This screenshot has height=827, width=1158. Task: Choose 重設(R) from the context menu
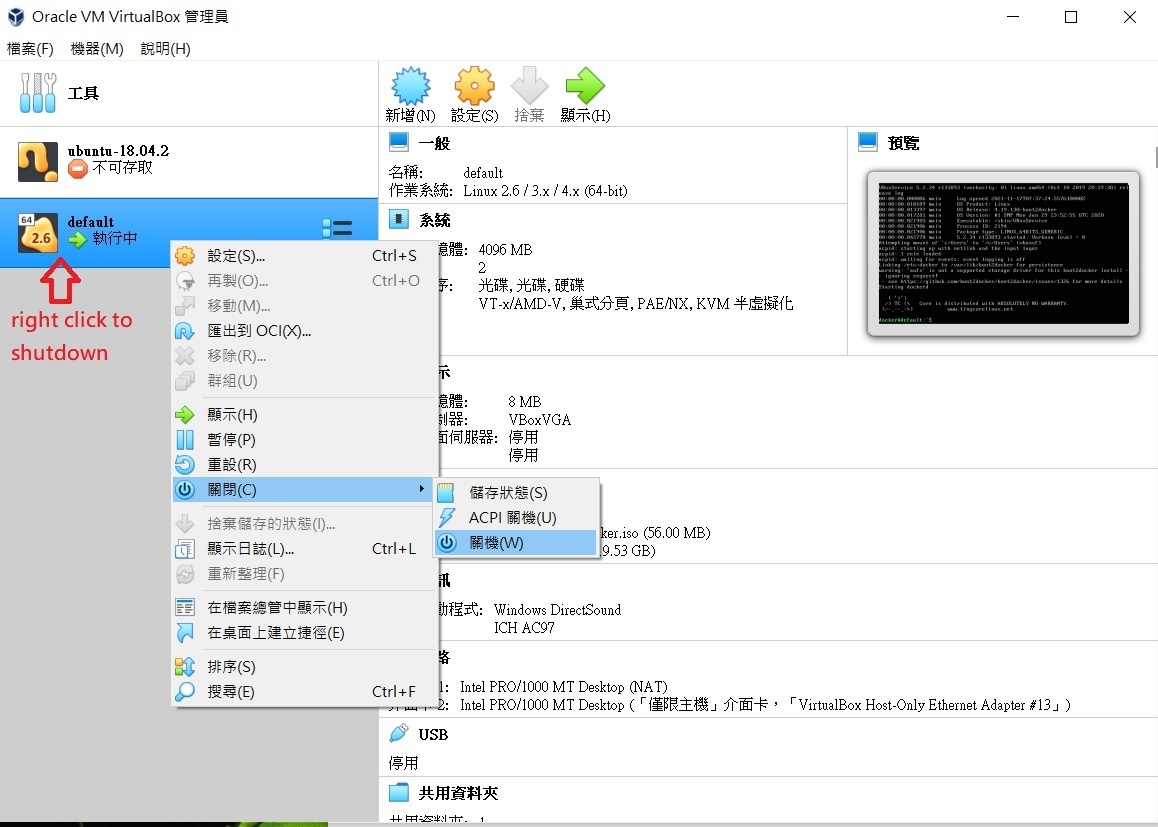pyautogui.click(x=302, y=464)
